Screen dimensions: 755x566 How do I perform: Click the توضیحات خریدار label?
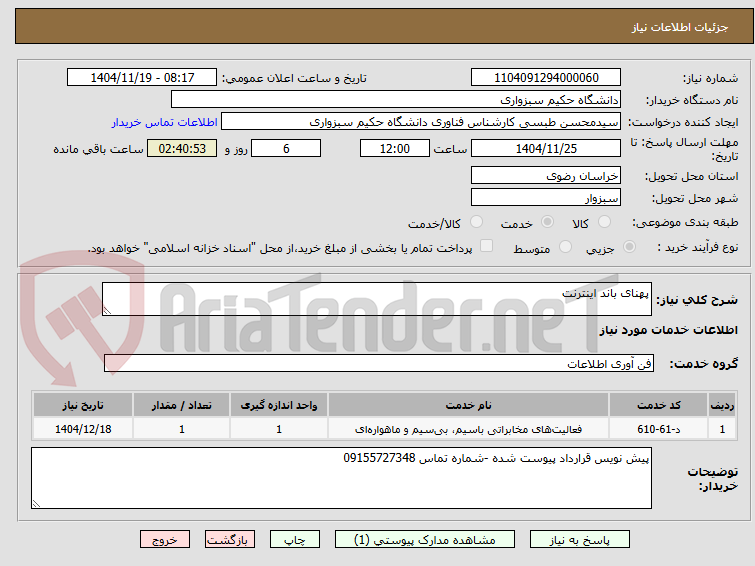[x=712, y=478]
